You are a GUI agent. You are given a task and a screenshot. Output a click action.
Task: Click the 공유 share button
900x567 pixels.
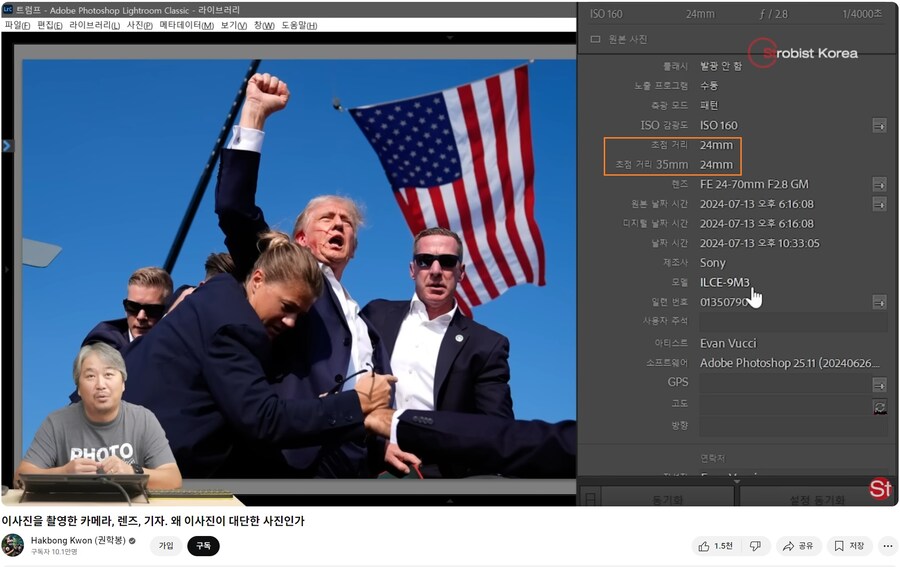[x=799, y=546]
